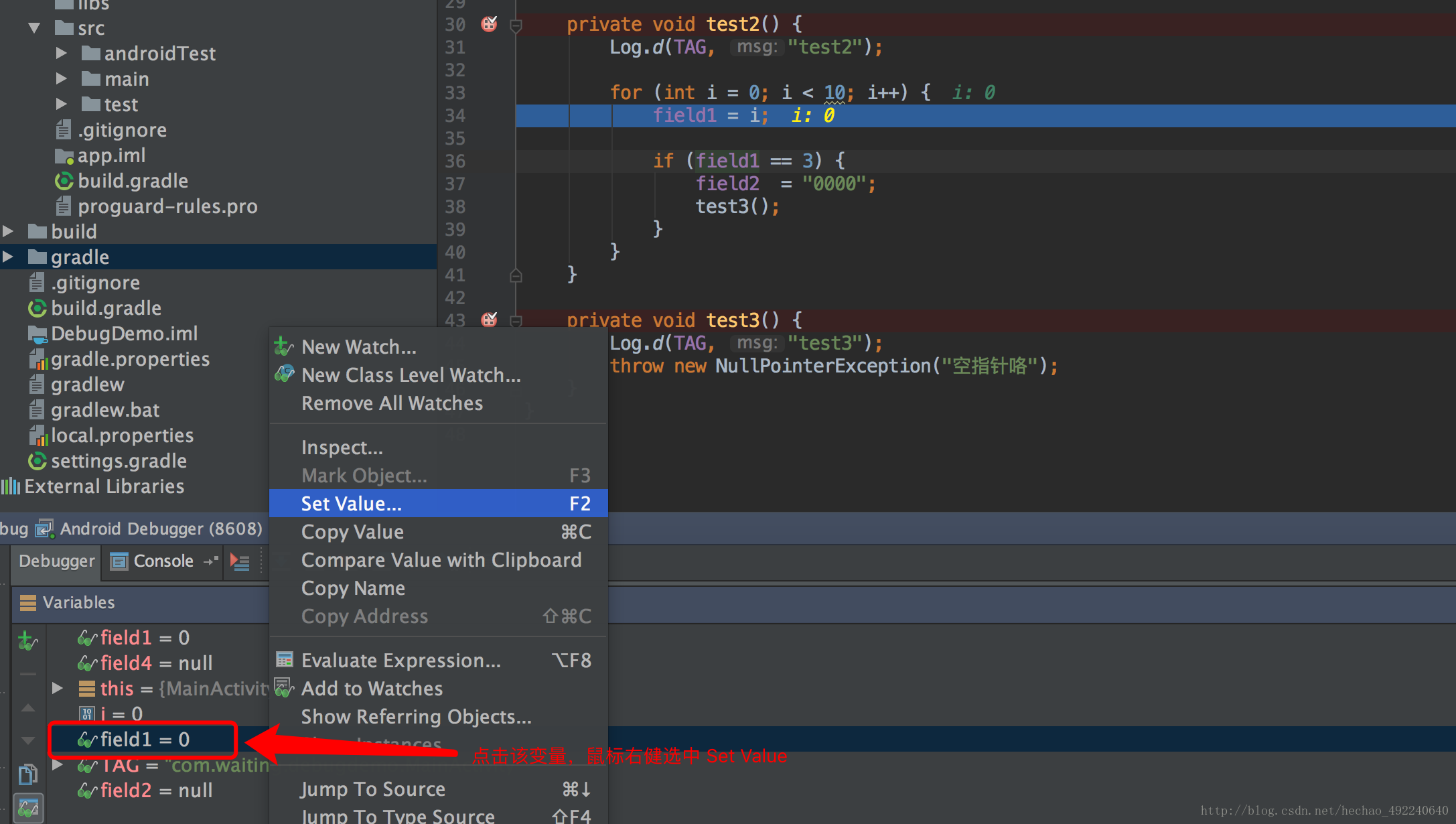Expand the androidTest folder

tap(61, 53)
